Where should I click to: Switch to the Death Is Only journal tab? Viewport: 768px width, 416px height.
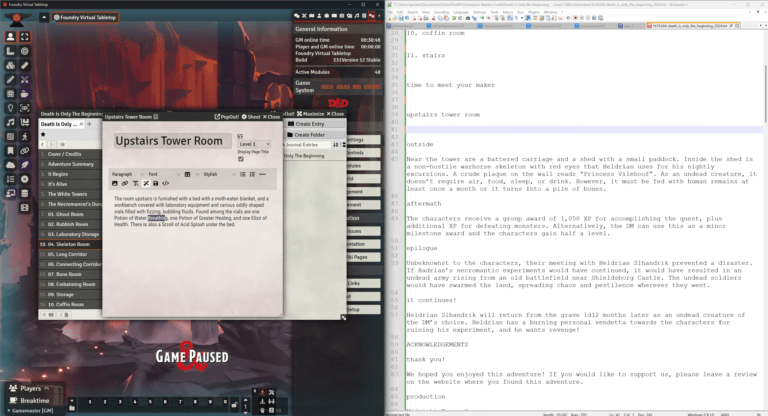pyautogui.click(x=59, y=124)
